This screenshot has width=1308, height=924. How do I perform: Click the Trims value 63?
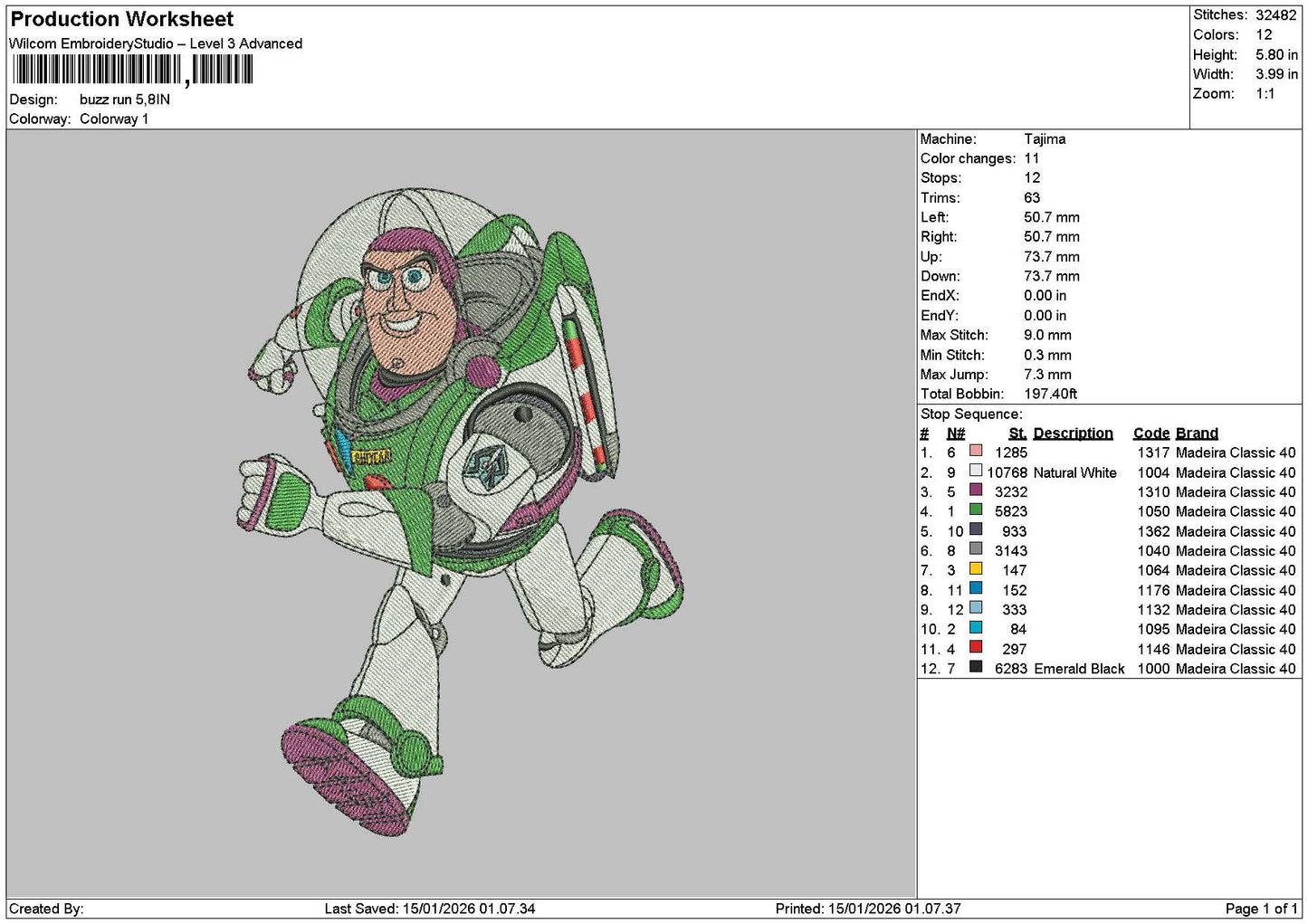tap(1032, 198)
